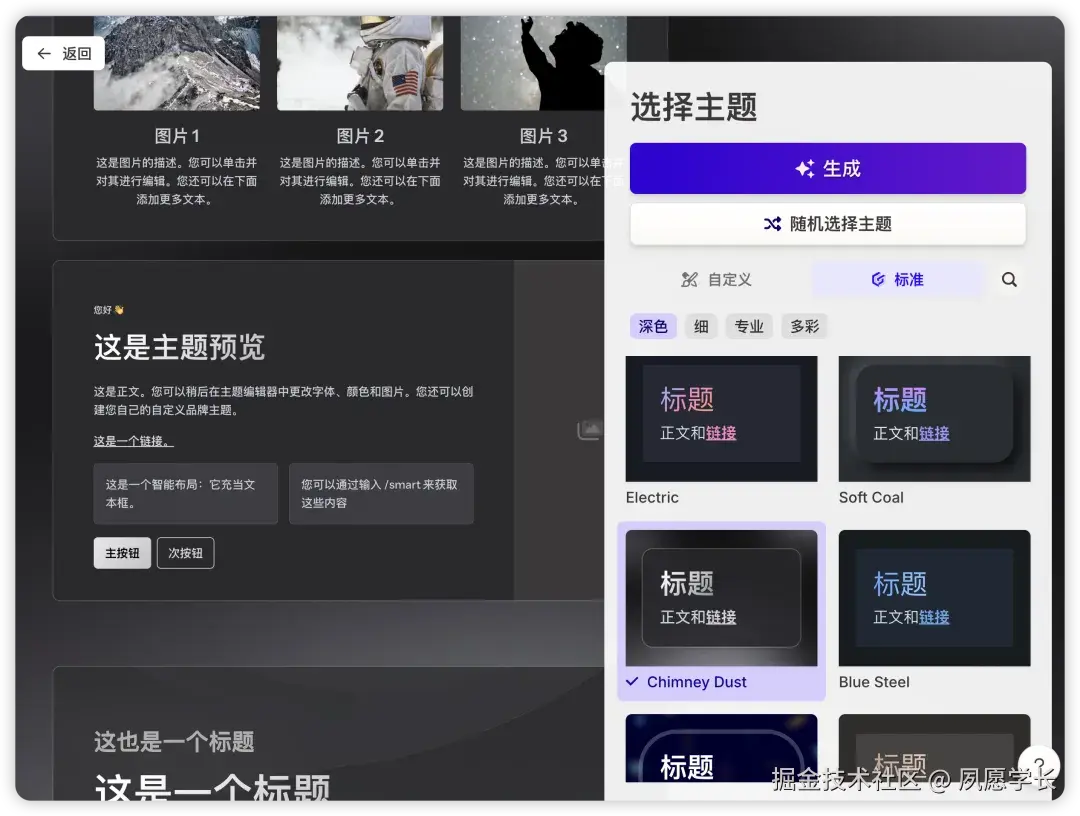Select the Blue Steel theme thumbnail
This screenshot has width=1080, height=816.
coord(934,597)
